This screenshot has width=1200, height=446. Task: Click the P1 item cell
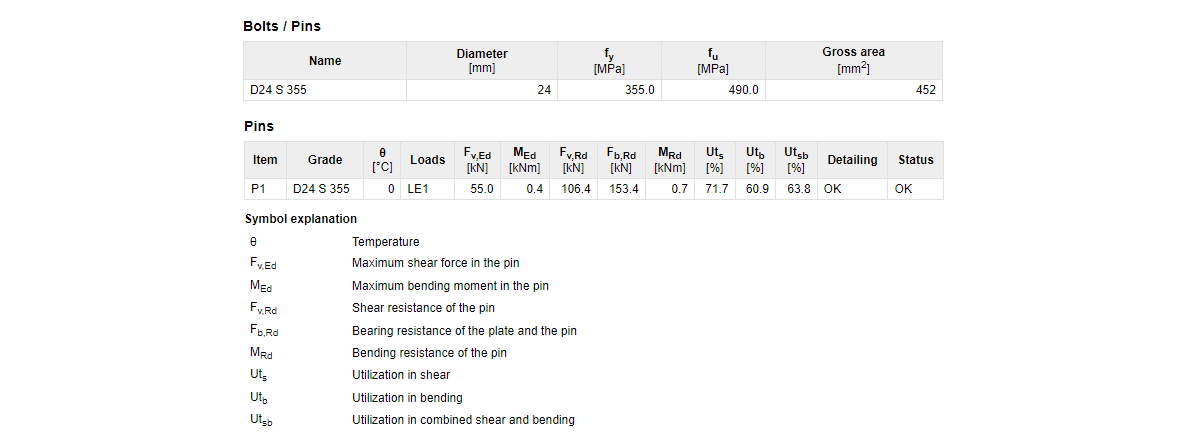point(258,189)
